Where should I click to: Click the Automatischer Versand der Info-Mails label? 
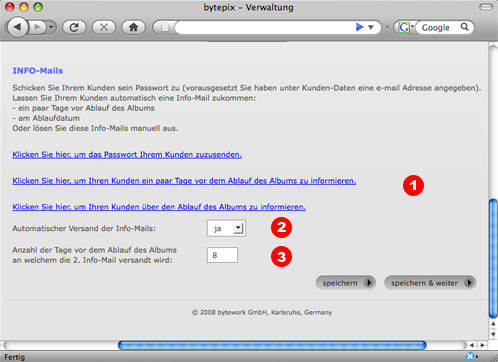point(84,228)
